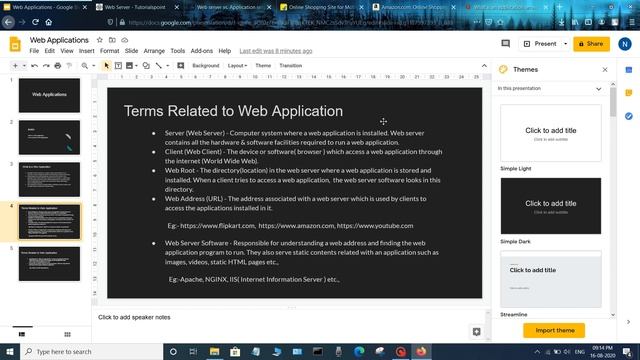Open the Google Slides home icon
This screenshot has height=360, width=640.
click(15, 44)
